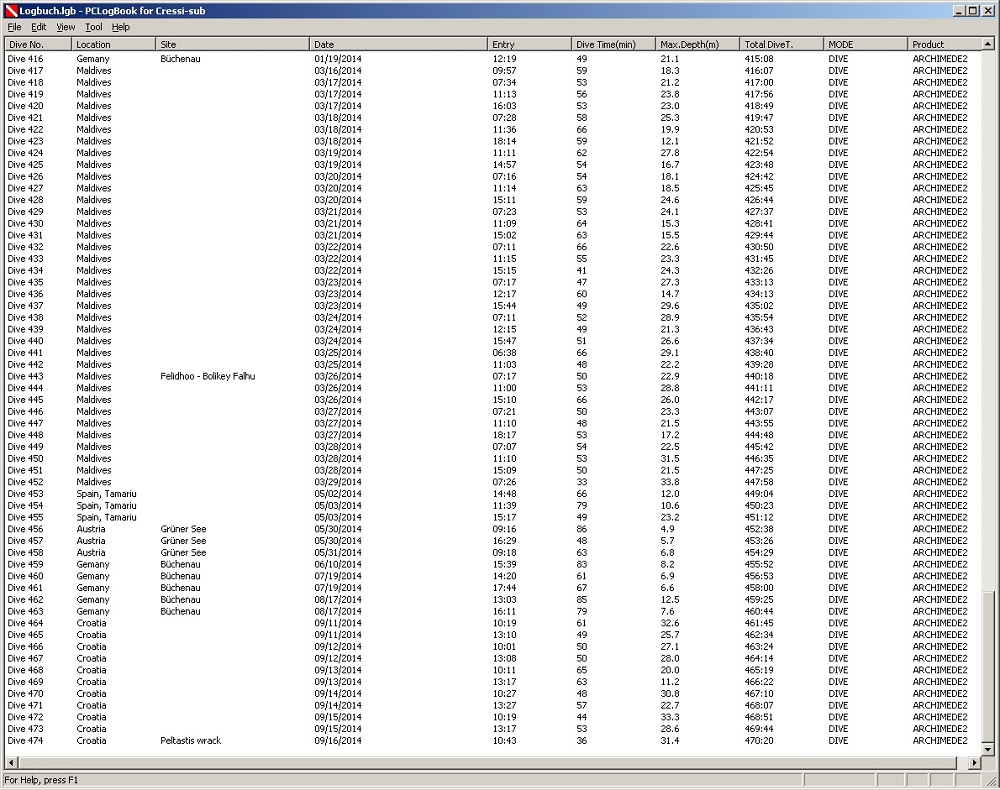1000x790 pixels.
Task: Click entry time 18:14 in the Dive 423 row
Action: [x=504, y=141]
